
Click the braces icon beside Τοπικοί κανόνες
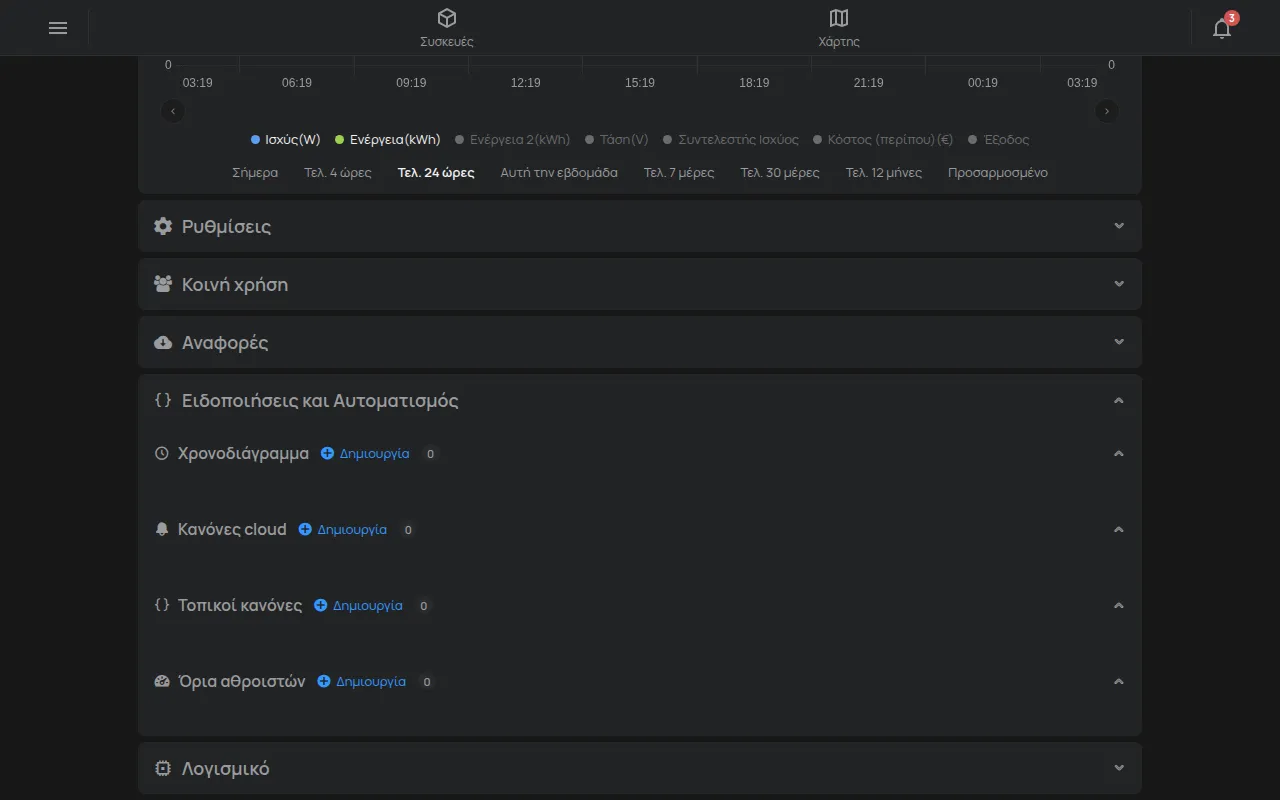[x=162, y=605]
